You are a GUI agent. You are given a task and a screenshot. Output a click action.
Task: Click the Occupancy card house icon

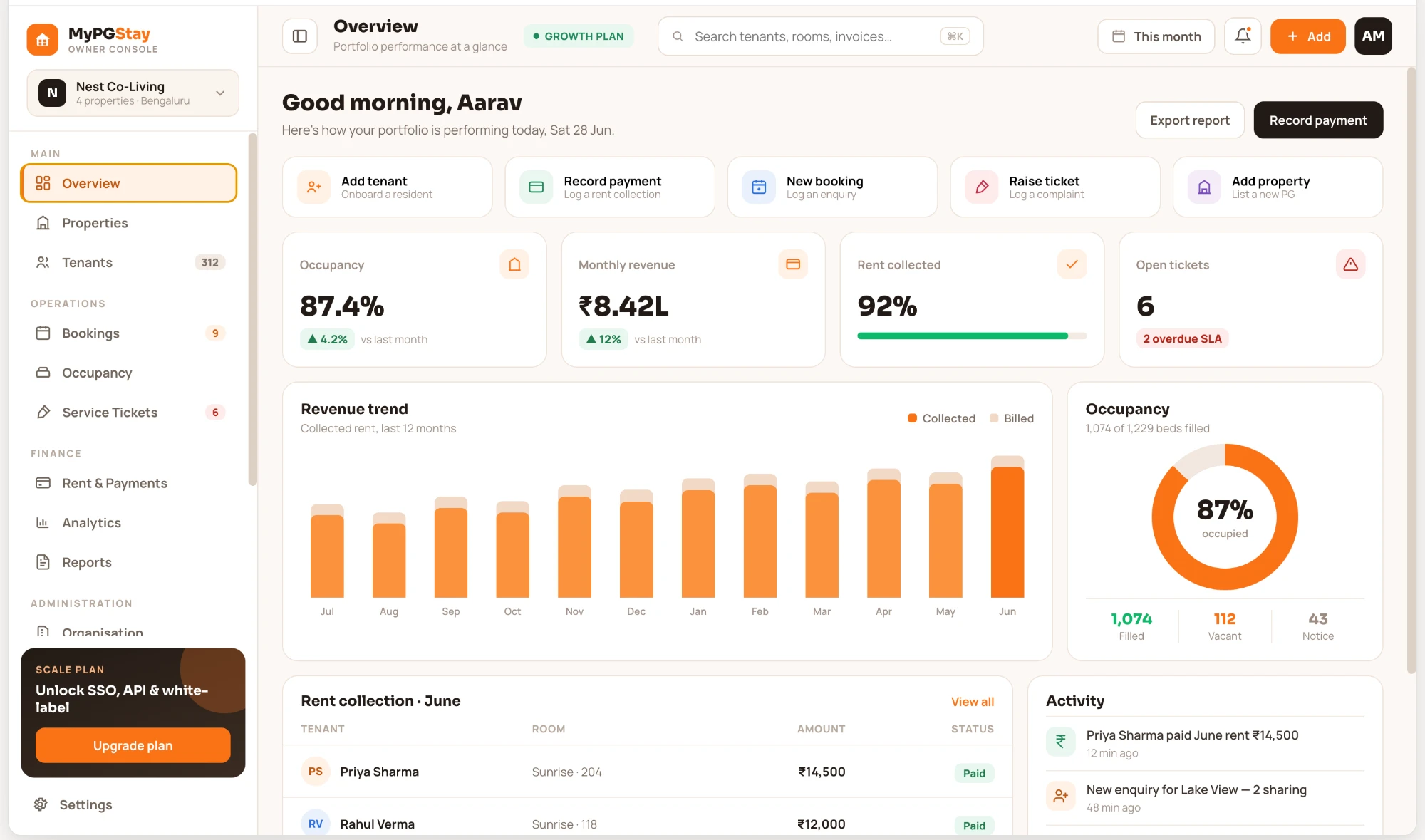coord(514,264)
